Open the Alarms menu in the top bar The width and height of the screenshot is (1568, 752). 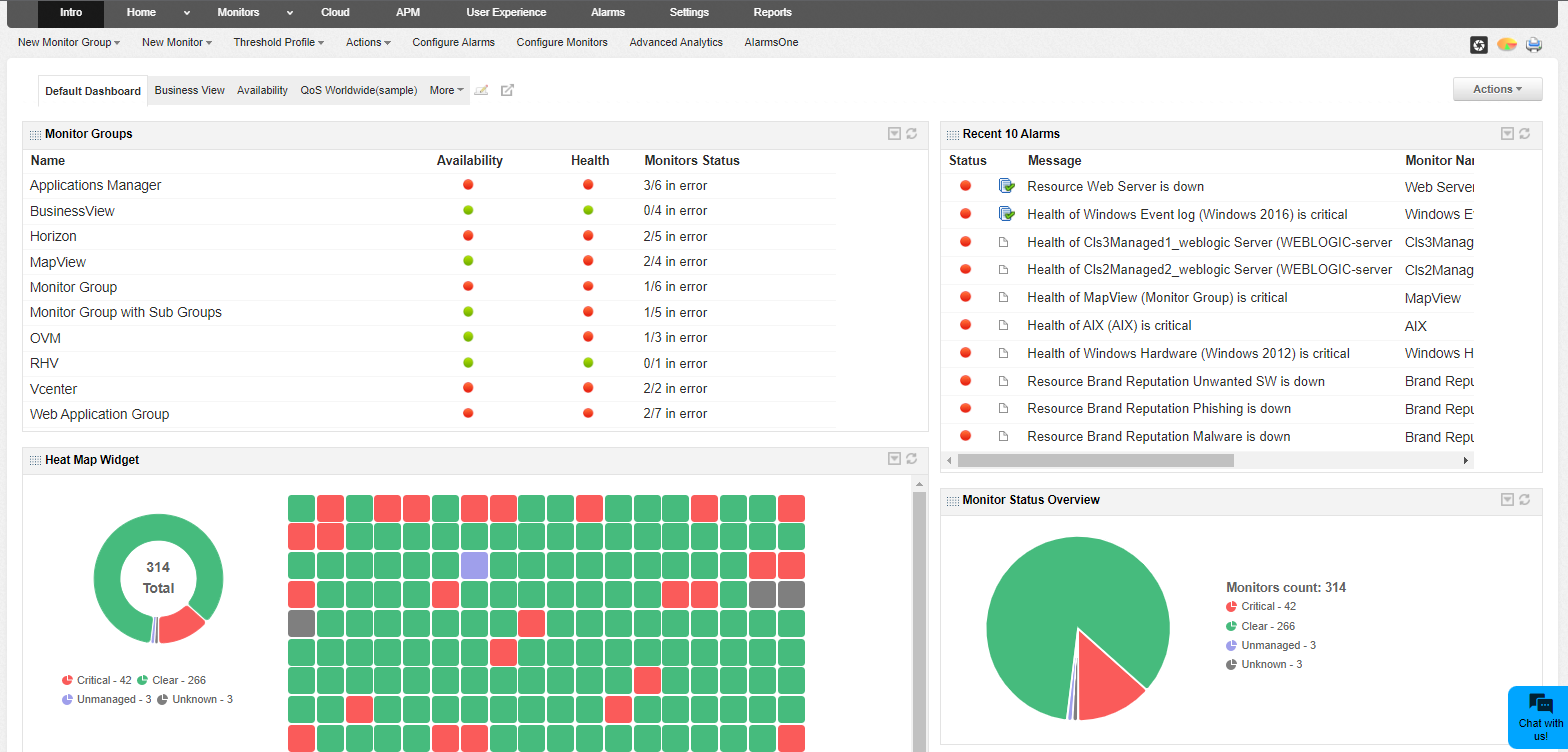tap(607, 13)
